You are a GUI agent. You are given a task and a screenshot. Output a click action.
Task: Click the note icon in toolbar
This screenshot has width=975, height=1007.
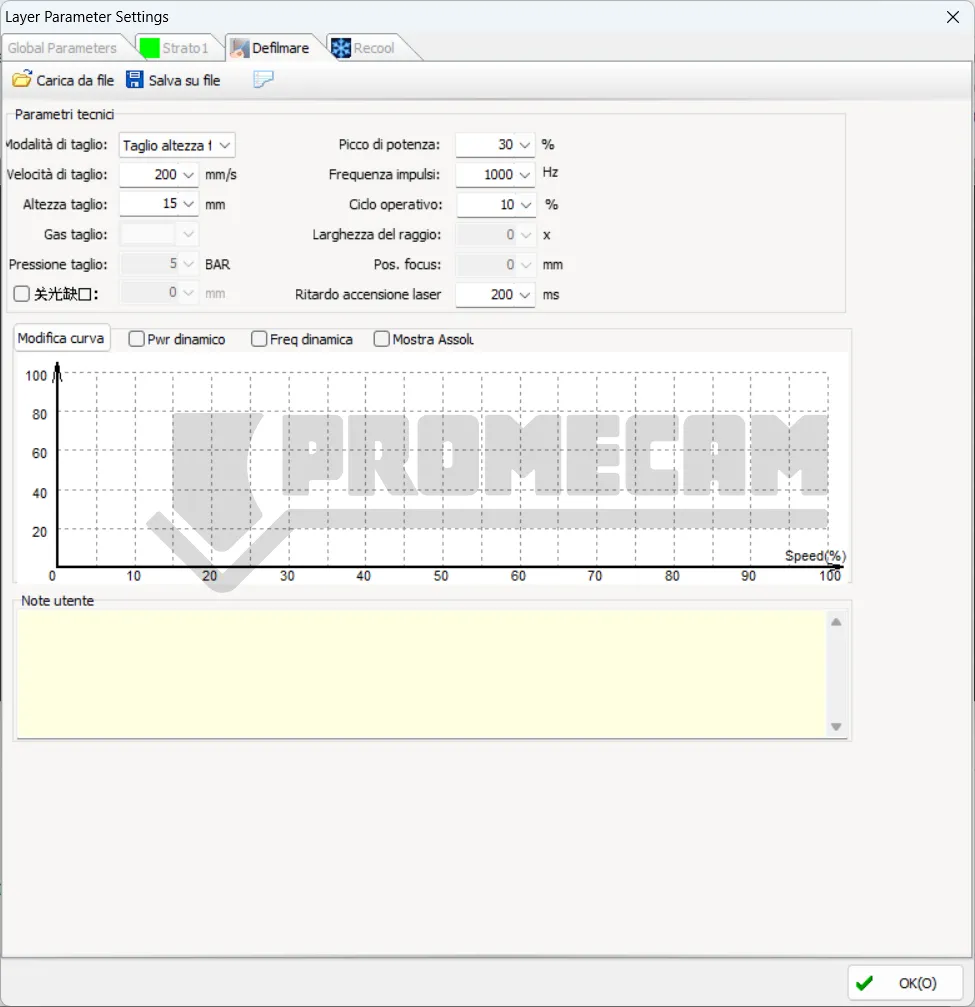click(x=263, y=80)
